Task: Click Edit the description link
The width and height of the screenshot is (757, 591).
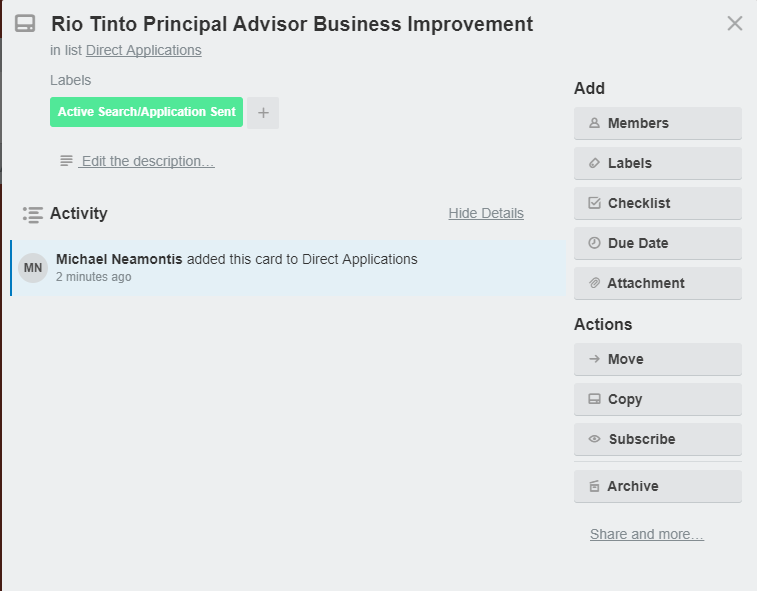Action: pos(147,161)
